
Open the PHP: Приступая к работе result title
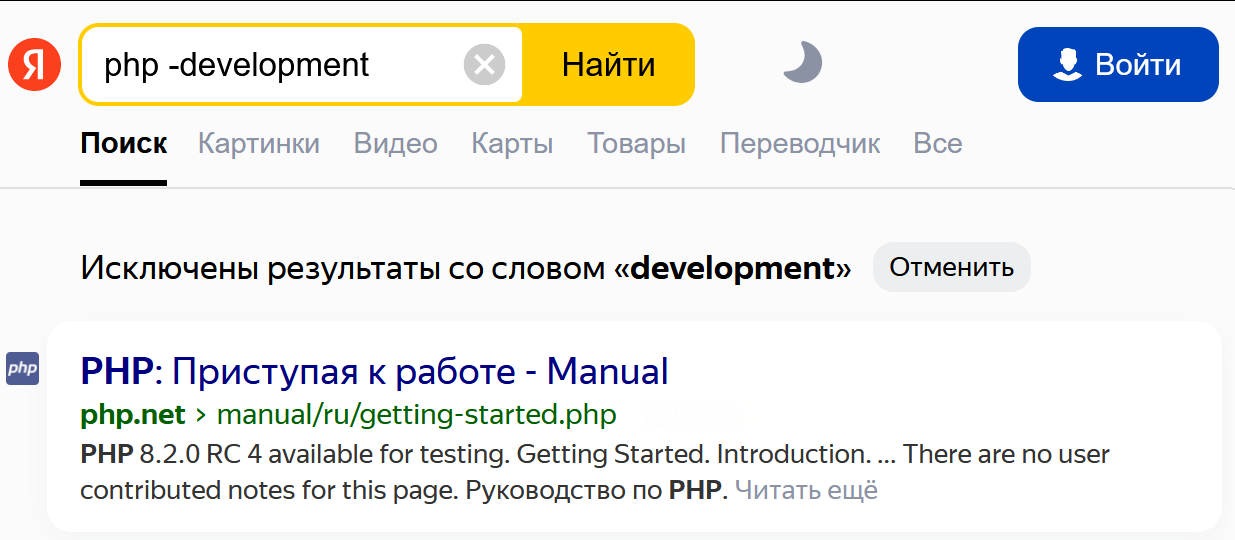click(374, 371)
